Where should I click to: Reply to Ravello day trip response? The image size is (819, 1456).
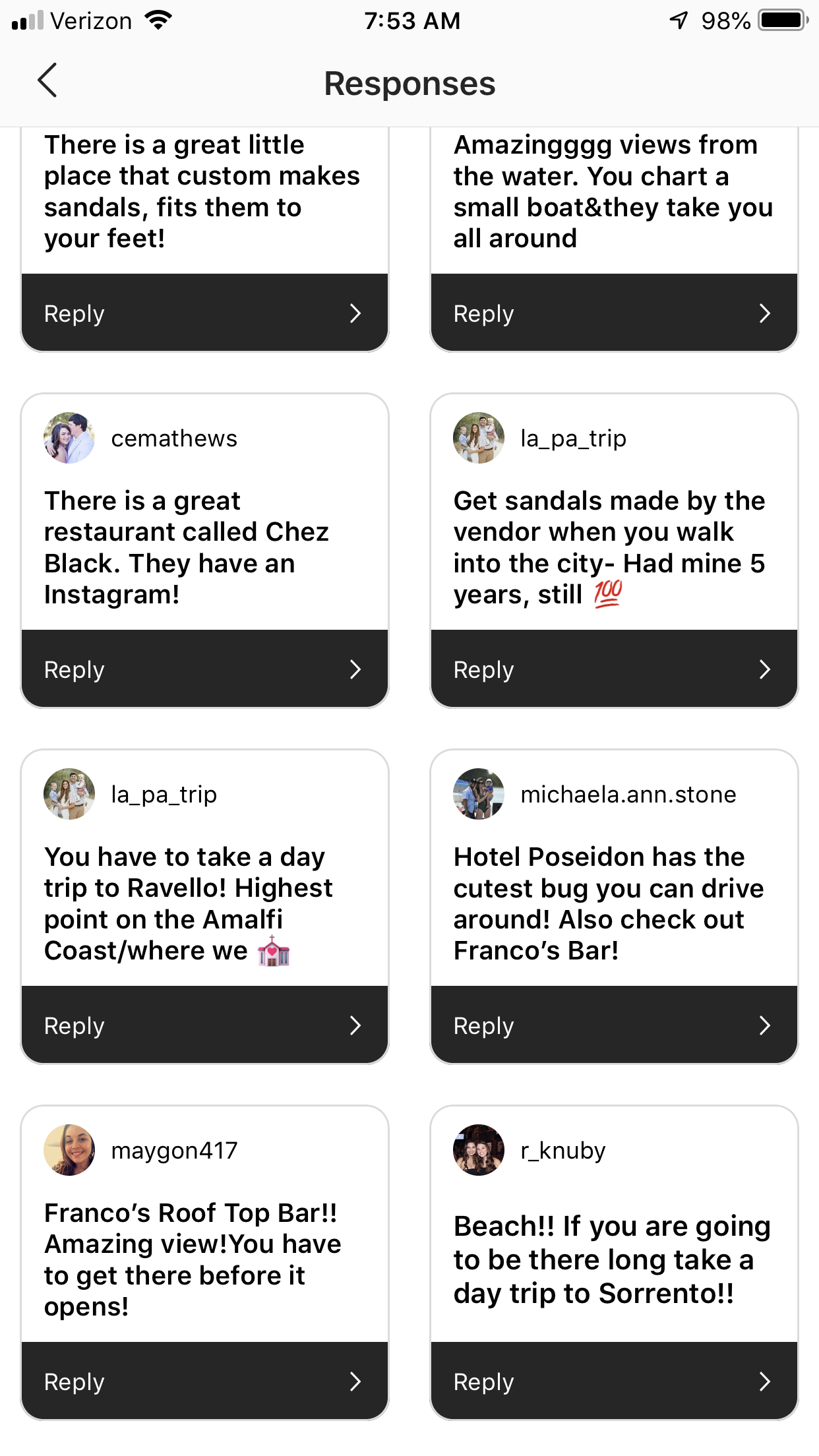point(204,1025)
